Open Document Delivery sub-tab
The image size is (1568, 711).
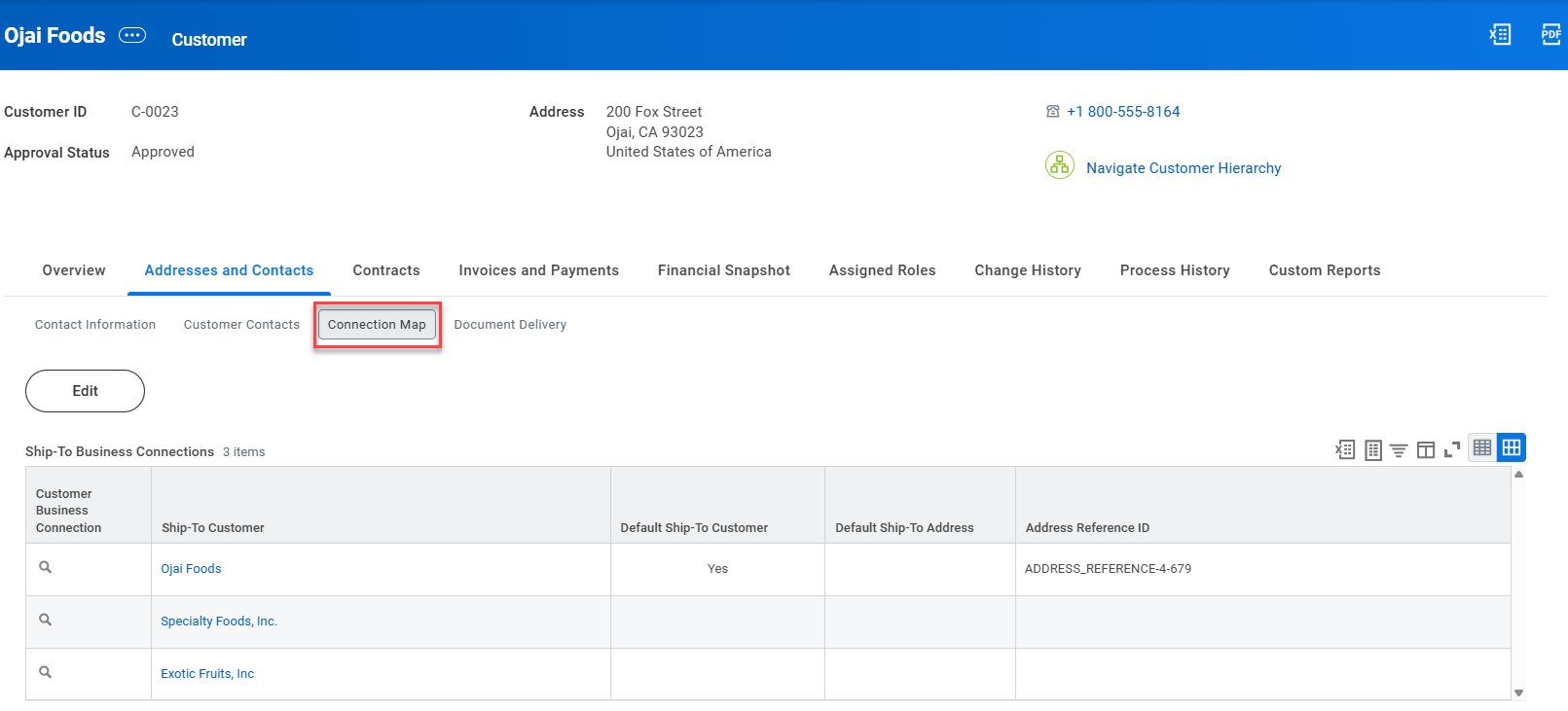tap(510, 325)
